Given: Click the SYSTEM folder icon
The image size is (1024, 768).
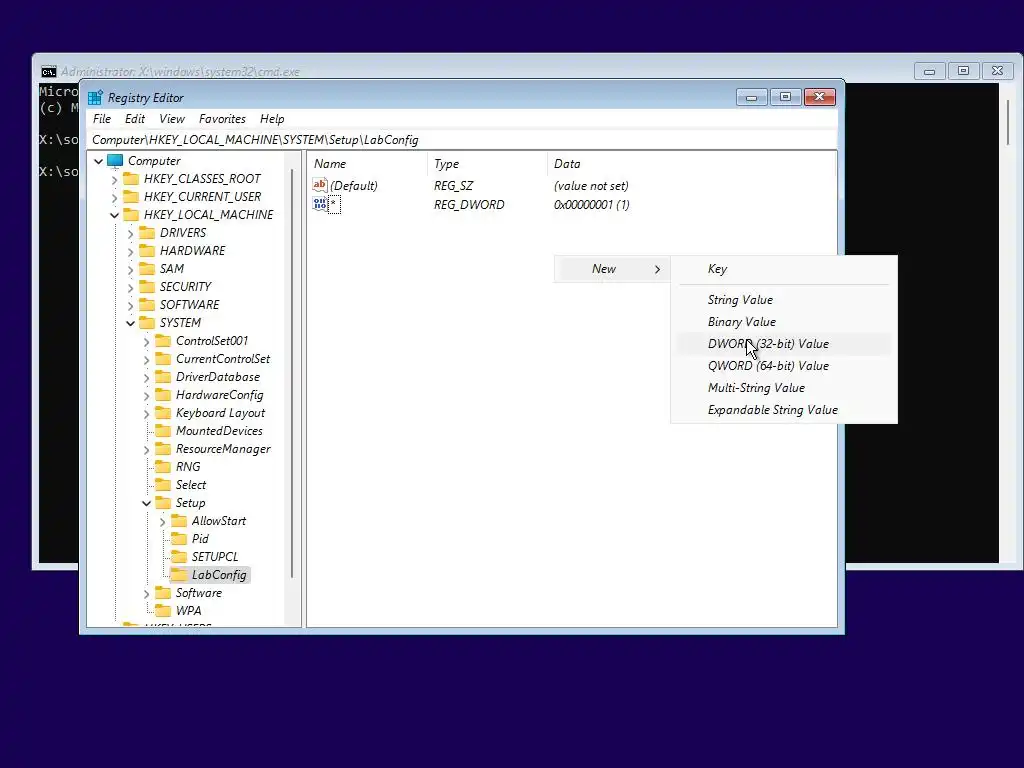Looking at the screenshot, I should pyautogui.click(x=148, y=323).
